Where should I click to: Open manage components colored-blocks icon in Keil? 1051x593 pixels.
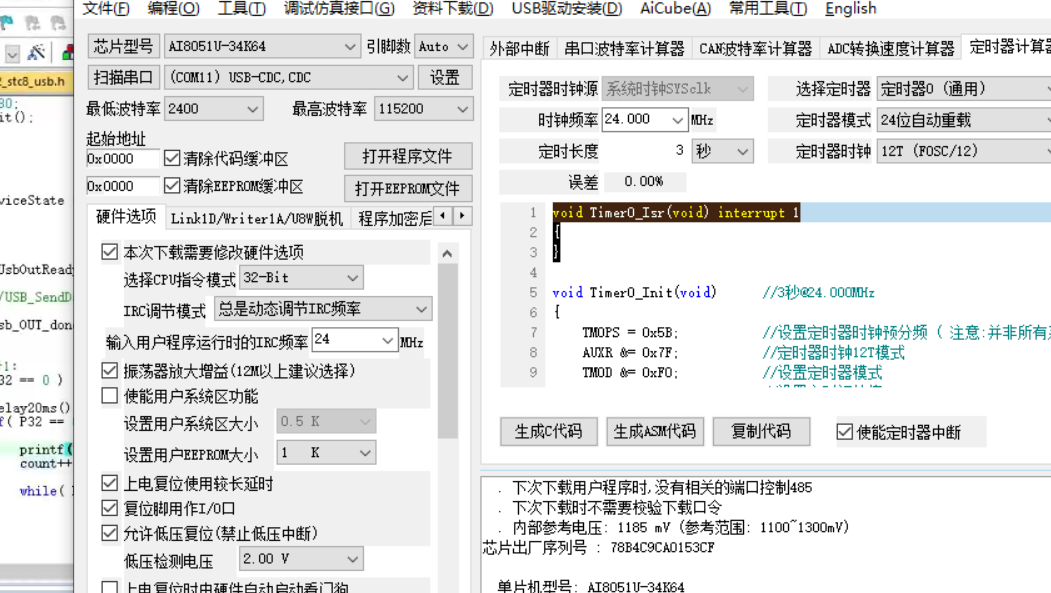point(68,52)
